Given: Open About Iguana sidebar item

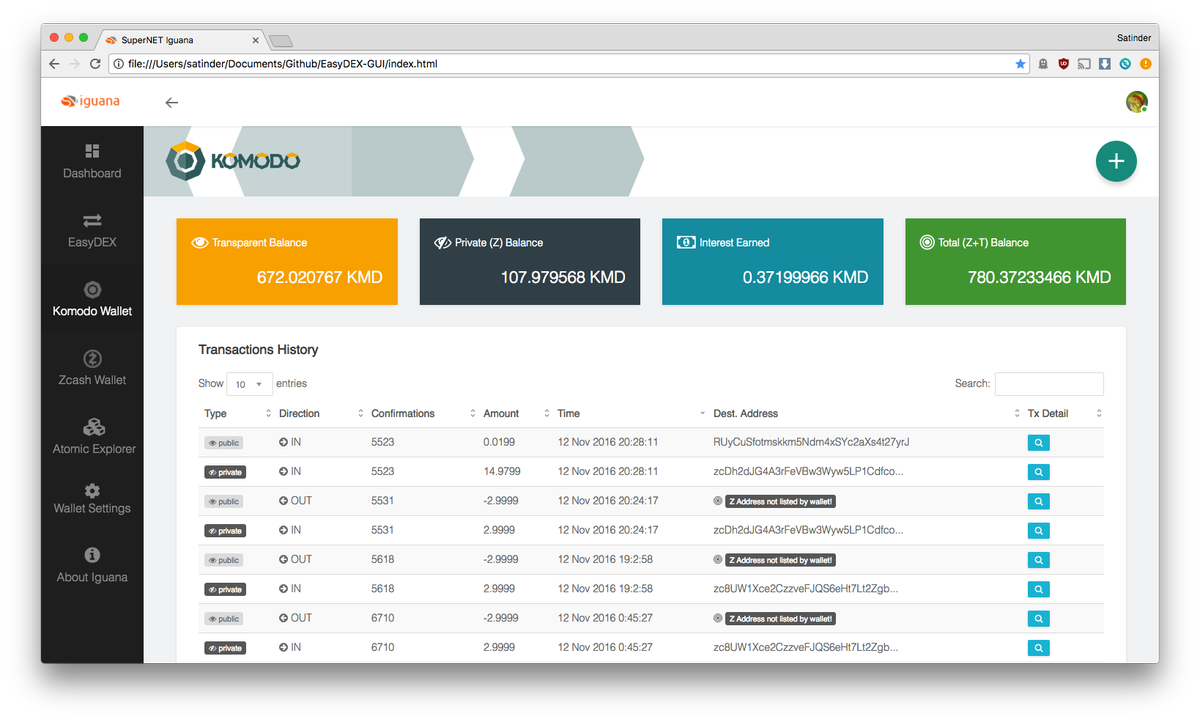Looking at the screenshot, I should [x=92, y=565].
